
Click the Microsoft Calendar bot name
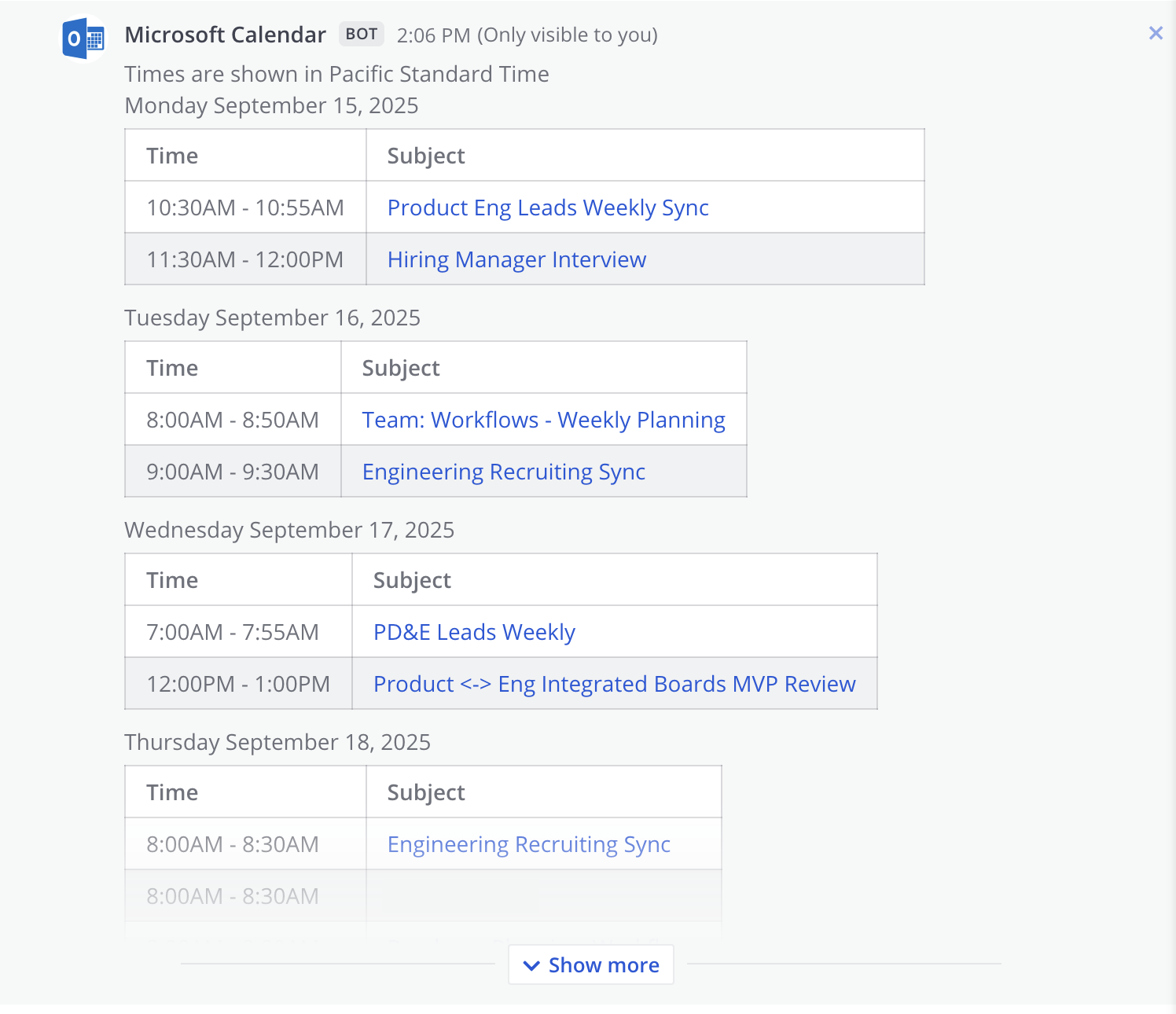point(225,34)
